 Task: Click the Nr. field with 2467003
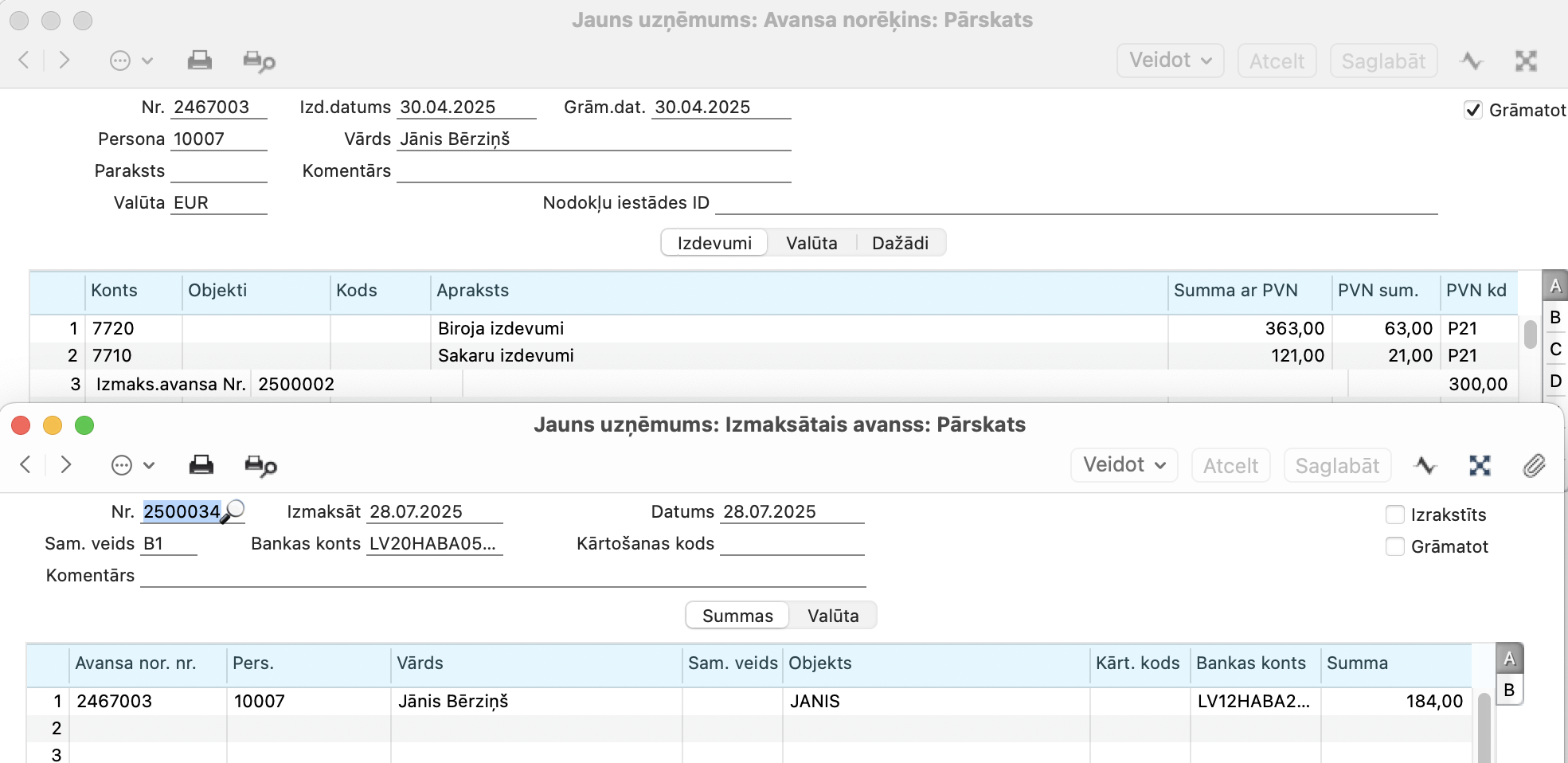219,107
